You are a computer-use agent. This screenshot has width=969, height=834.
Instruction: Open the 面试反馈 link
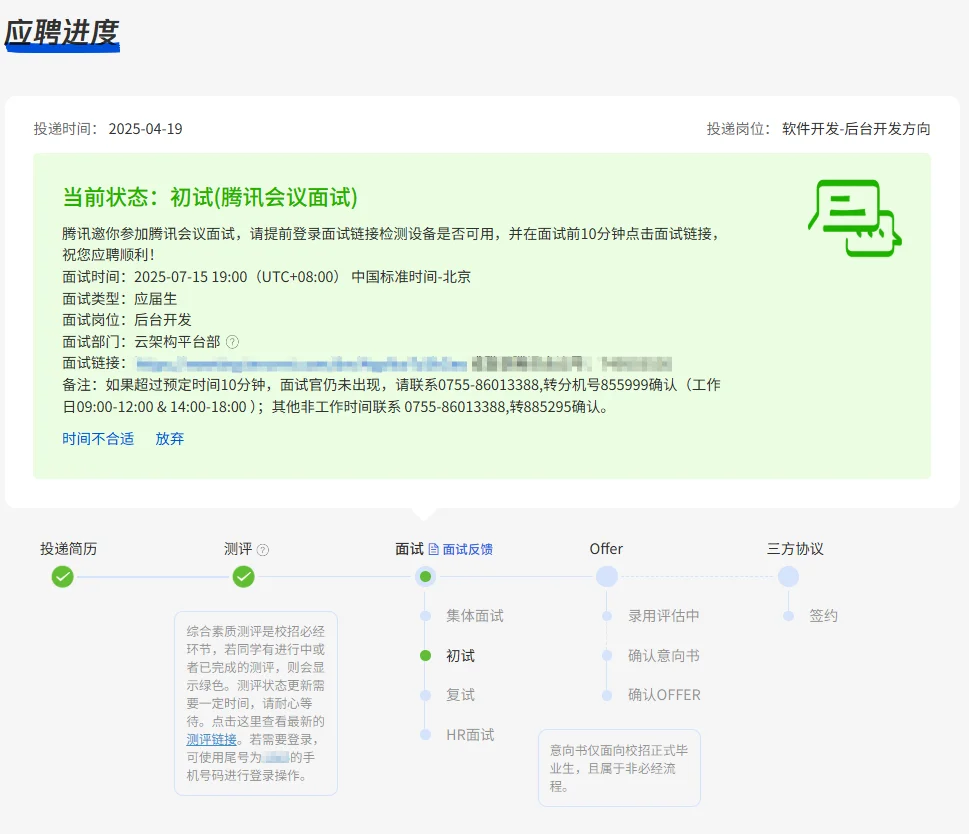[x=467, y=549]
